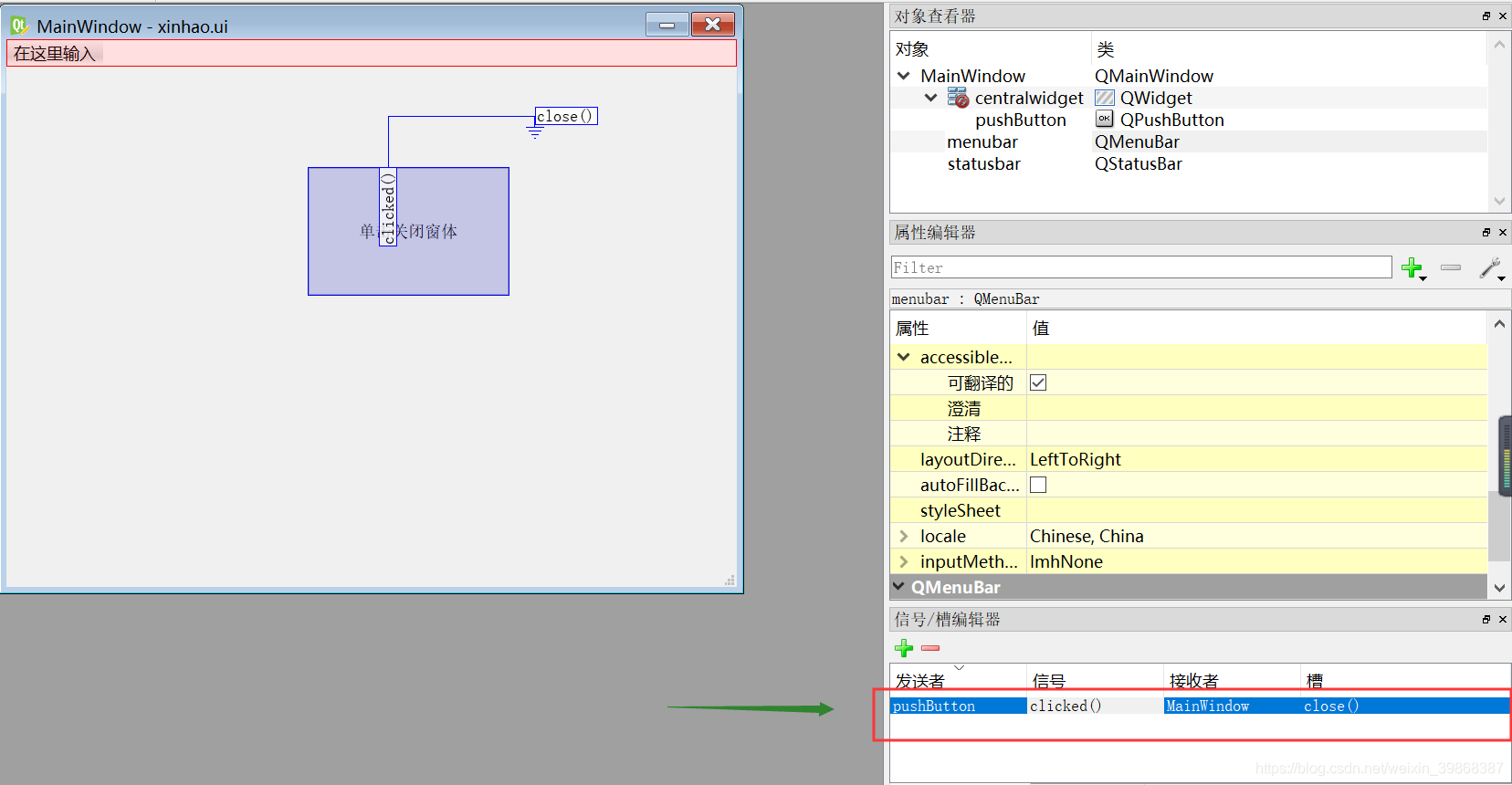Click the QStatusBar class cell
The height and width of the screenshot is (785, 1512).
pos(1139,163)
